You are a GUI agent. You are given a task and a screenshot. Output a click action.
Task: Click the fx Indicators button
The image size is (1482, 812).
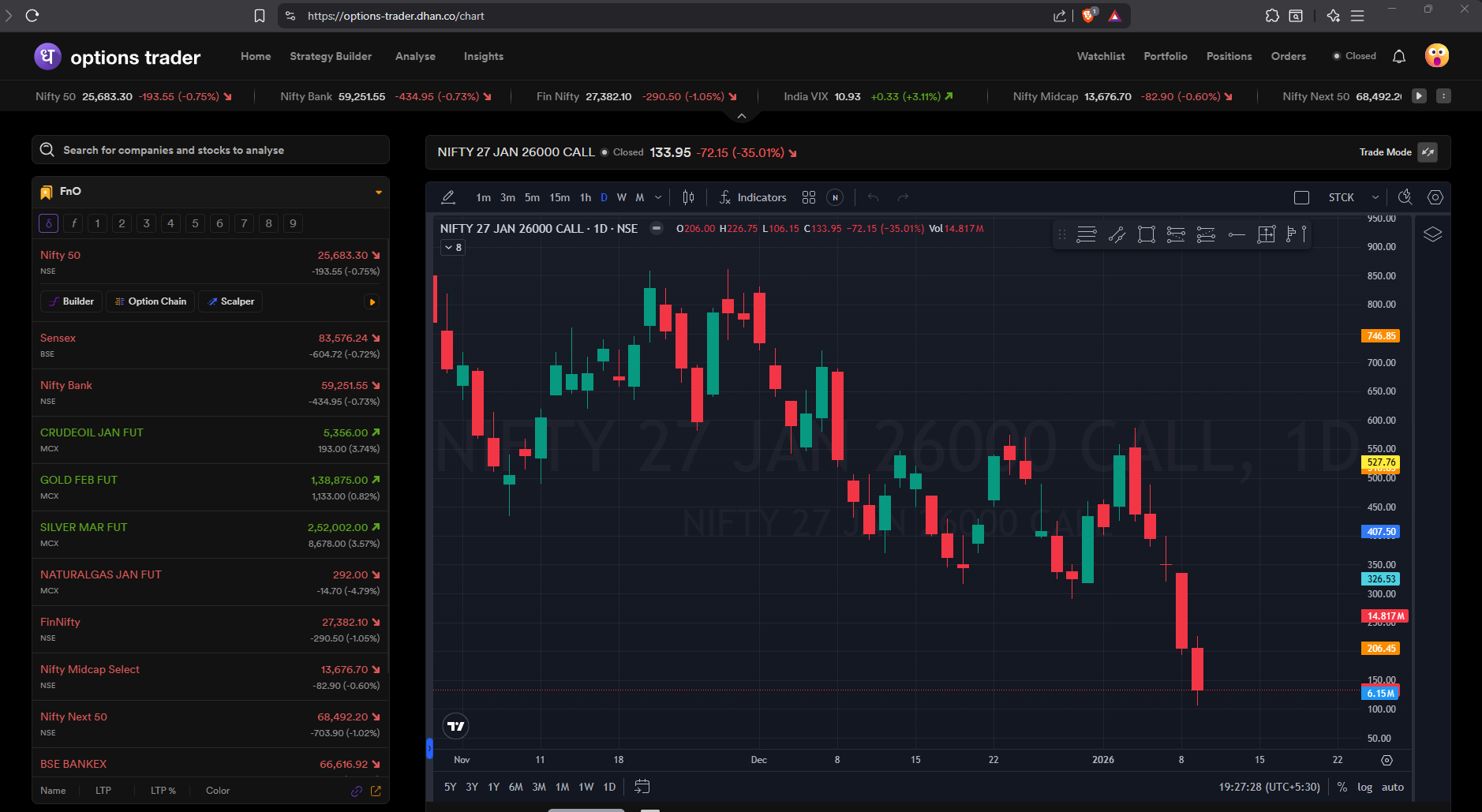753,197
